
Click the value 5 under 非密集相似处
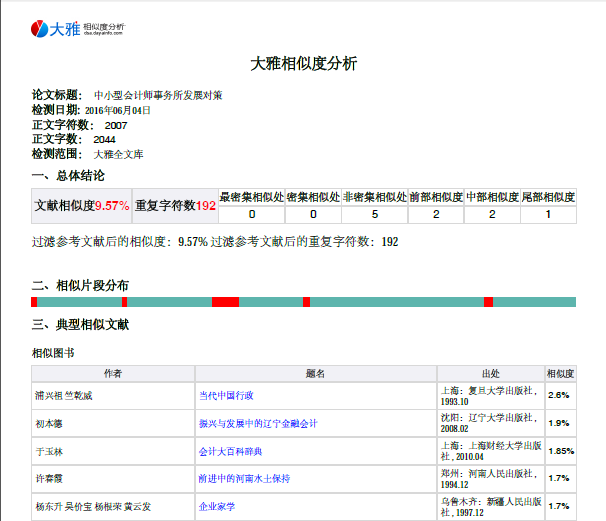(374, 215)
